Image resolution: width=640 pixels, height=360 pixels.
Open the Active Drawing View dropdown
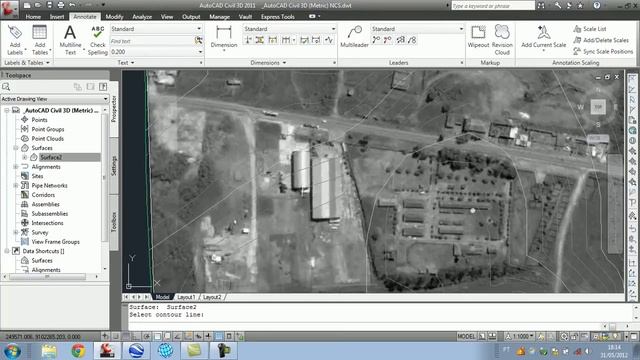(x=54, y=99)
